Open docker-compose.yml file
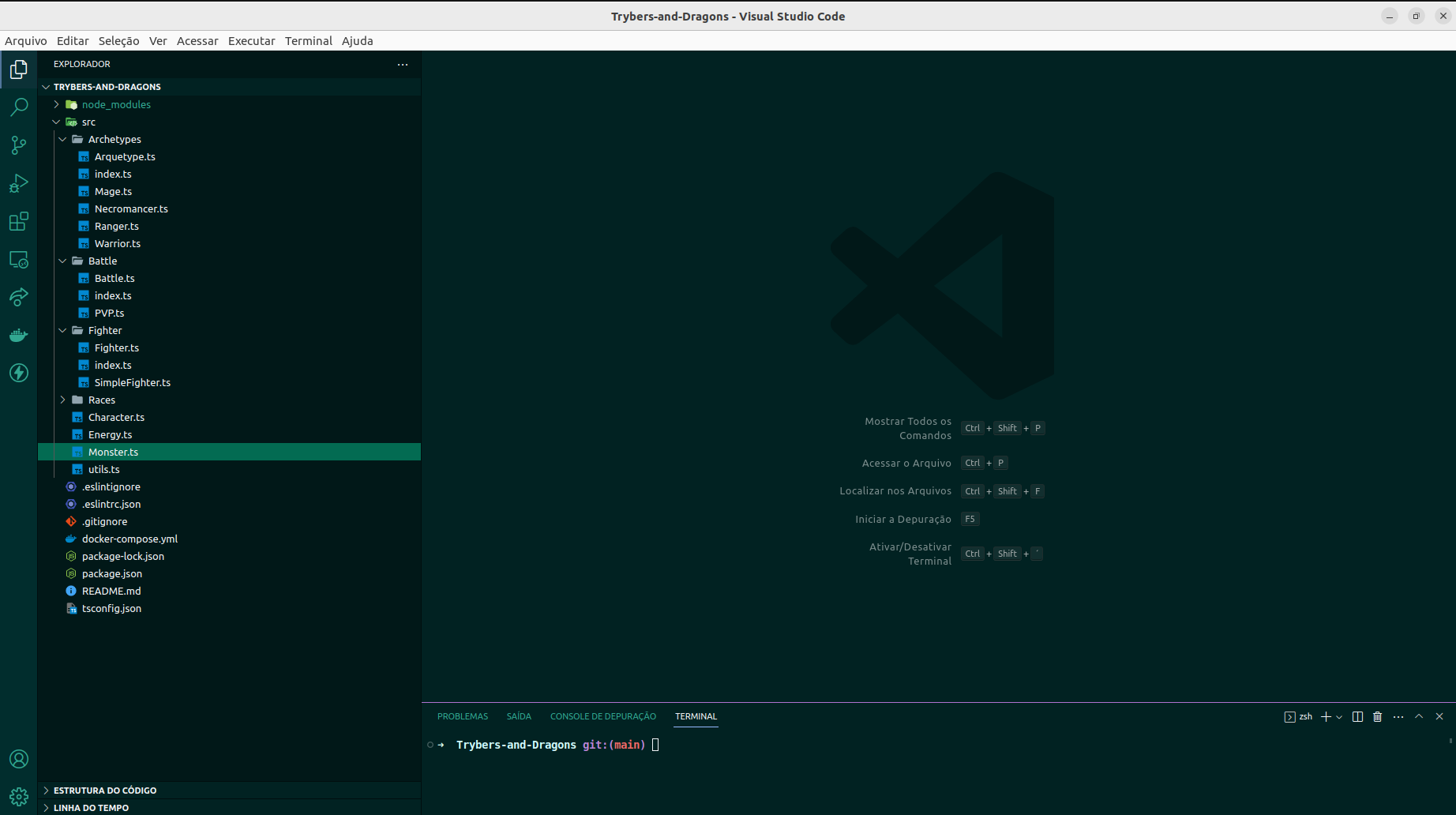This screenshot has height=815, width=1456. [229, 539]
